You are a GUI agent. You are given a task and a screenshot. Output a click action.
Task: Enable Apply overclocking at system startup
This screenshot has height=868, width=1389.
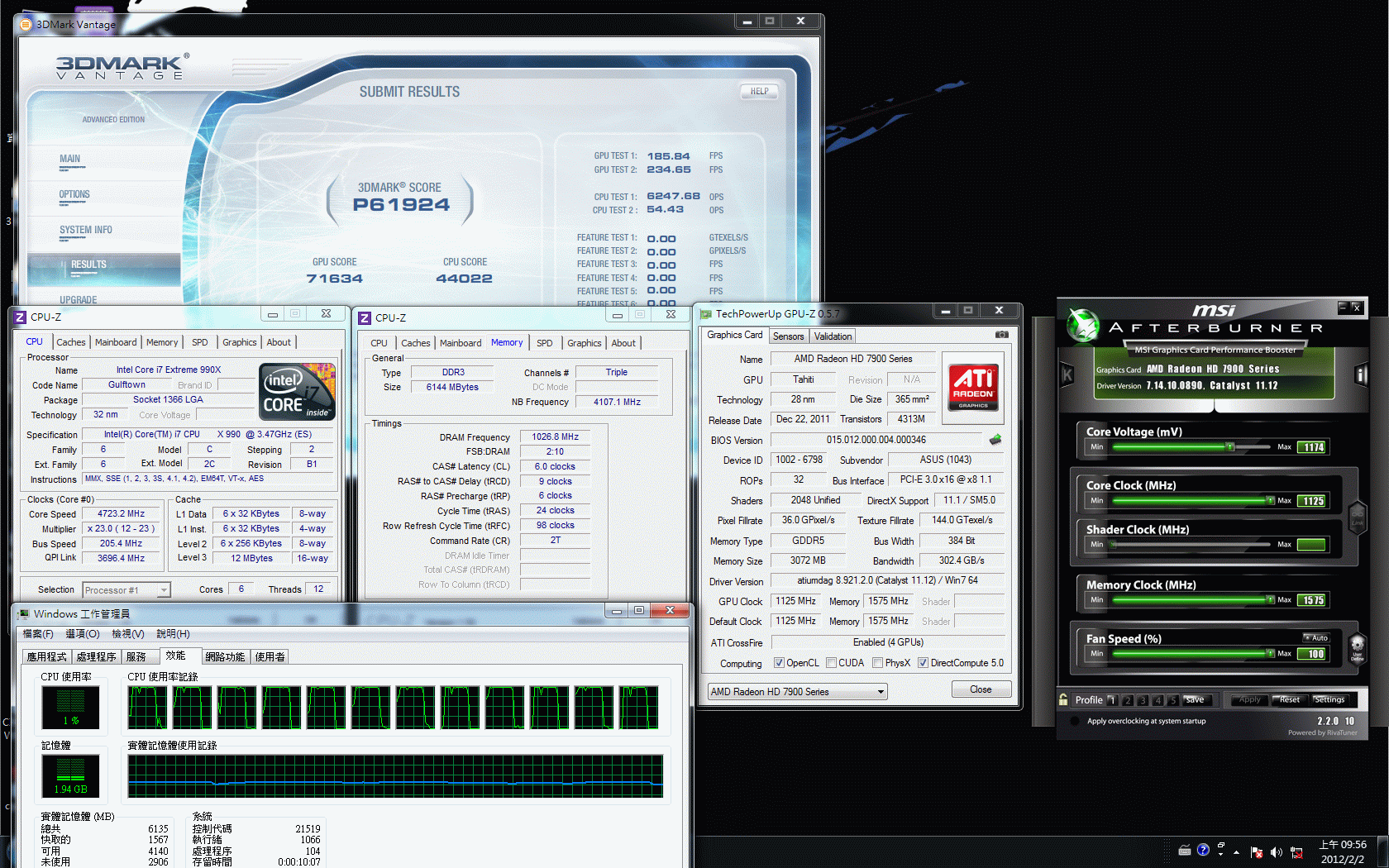[x=1075, y=721]
